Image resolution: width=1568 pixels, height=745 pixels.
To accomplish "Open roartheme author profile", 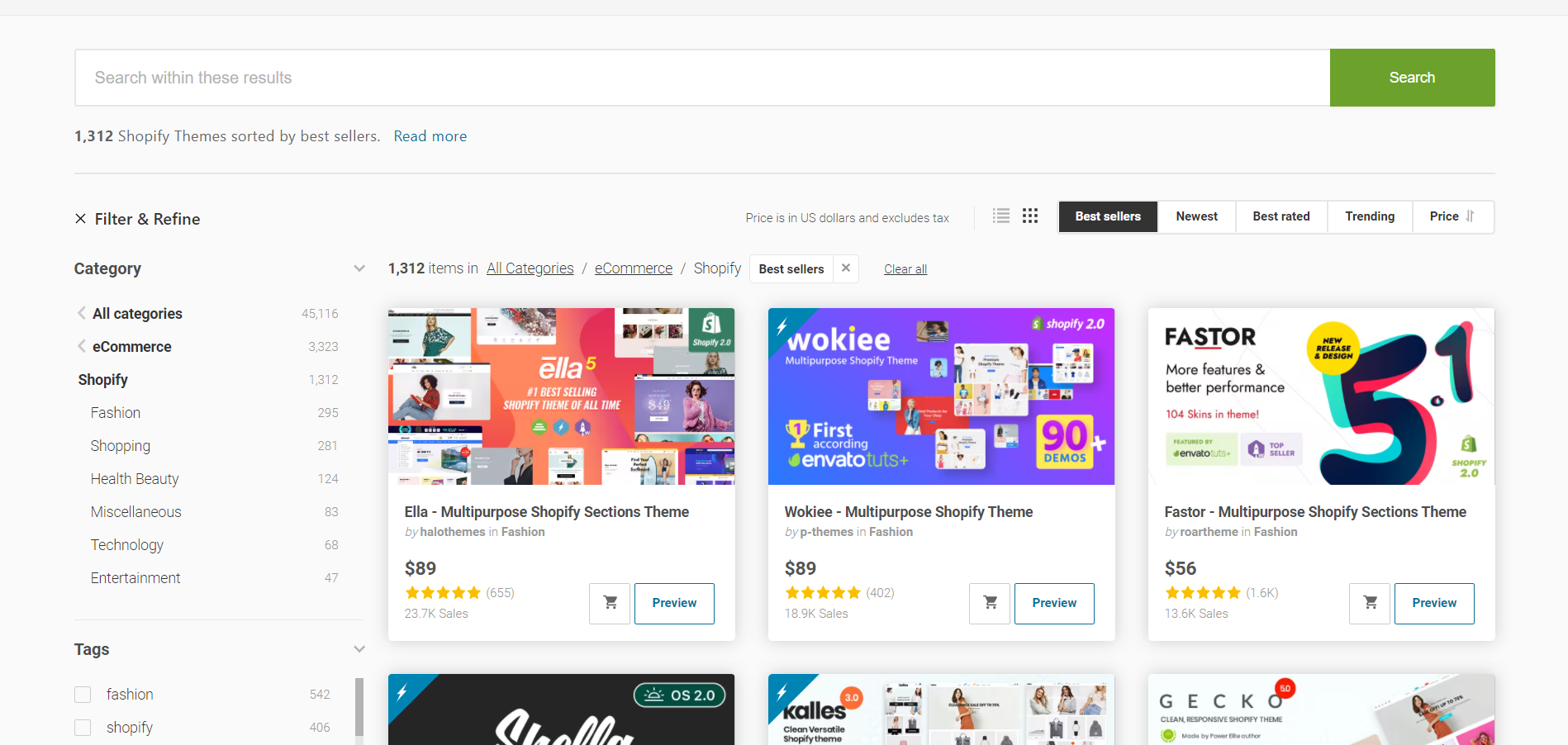I will (x=1209, y=532).
